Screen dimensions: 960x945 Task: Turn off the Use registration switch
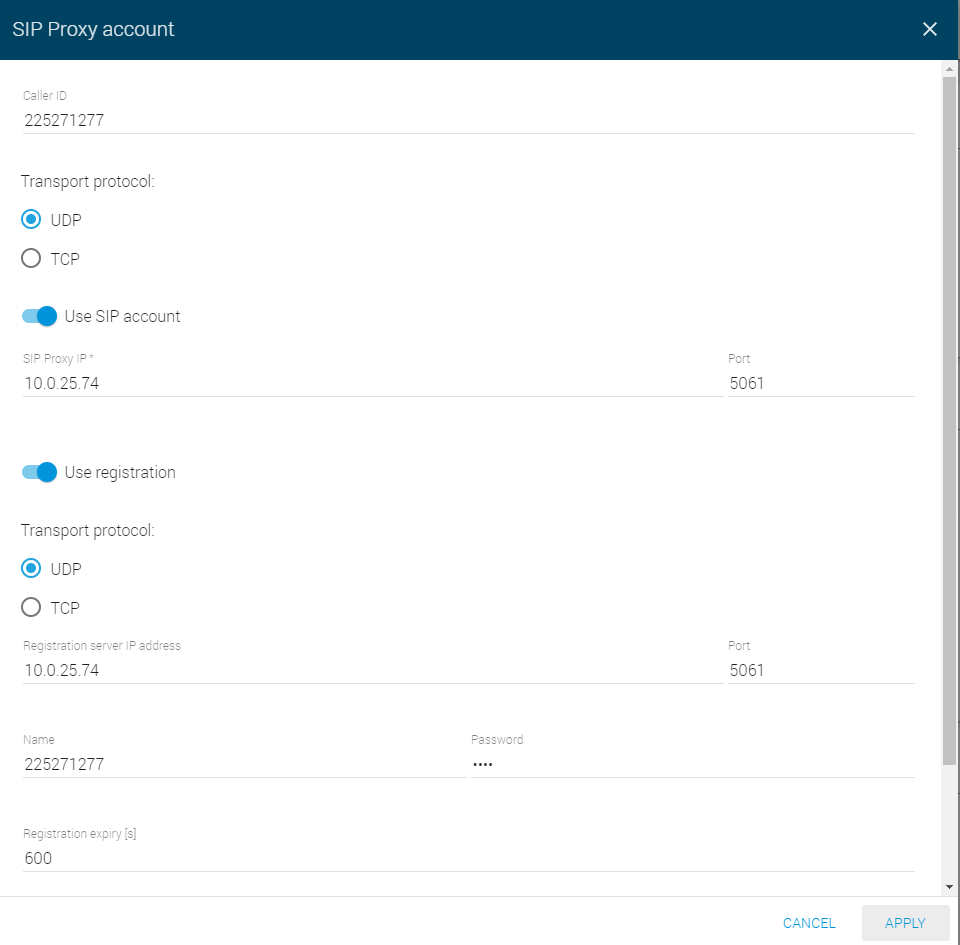[x=39, y=472]
